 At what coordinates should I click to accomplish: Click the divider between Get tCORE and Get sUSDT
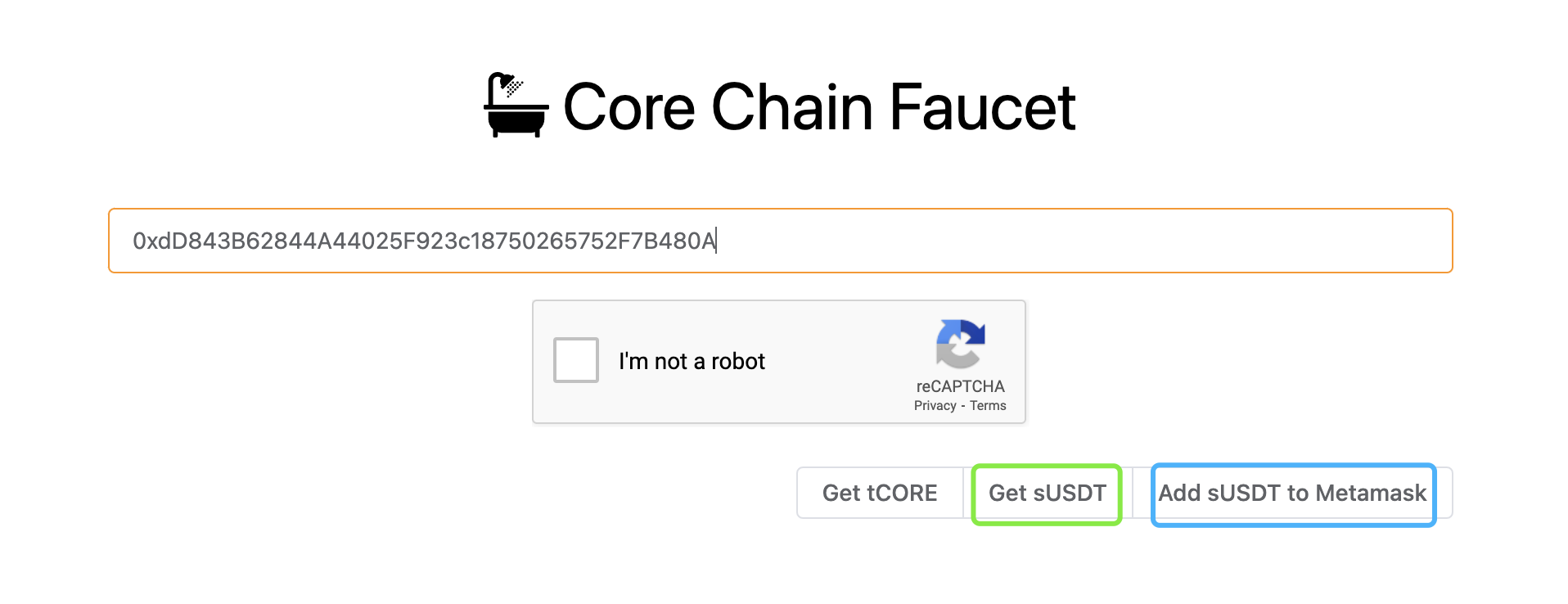tap(964, 494)
